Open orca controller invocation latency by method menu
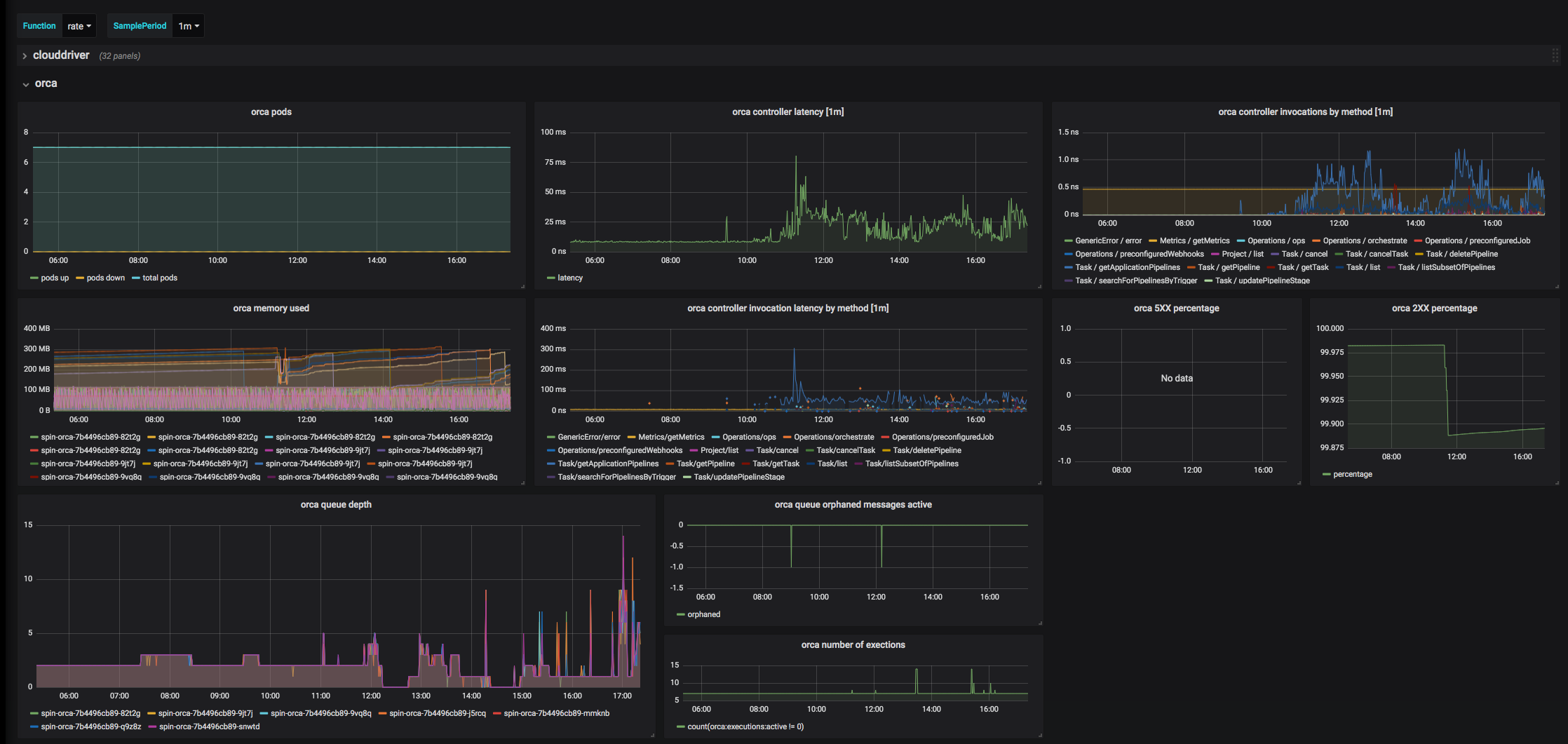The height and width of the screenshot is (744, 1568). click(x=788, y=308)
